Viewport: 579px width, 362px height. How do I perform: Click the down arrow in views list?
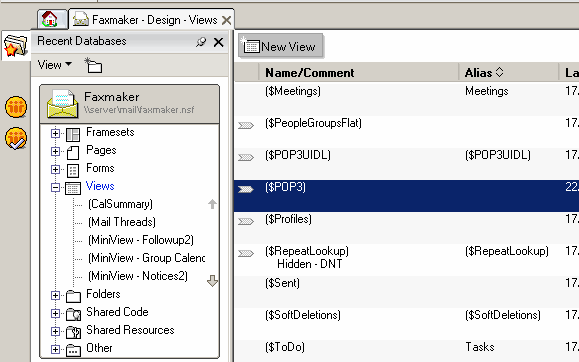pyautogui.click(x=212, y=281)
